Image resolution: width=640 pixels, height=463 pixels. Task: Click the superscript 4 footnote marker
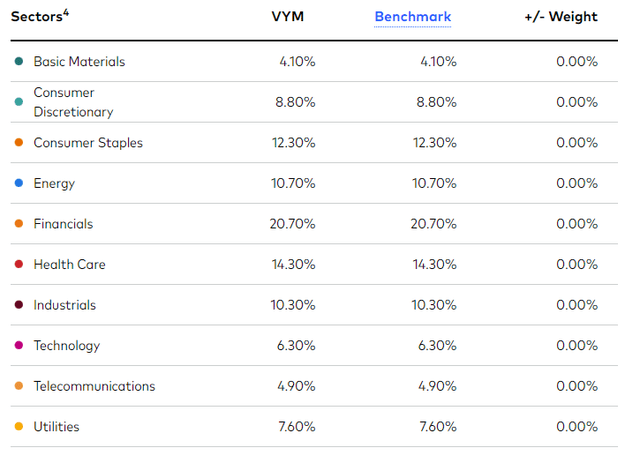coord(66,13)
